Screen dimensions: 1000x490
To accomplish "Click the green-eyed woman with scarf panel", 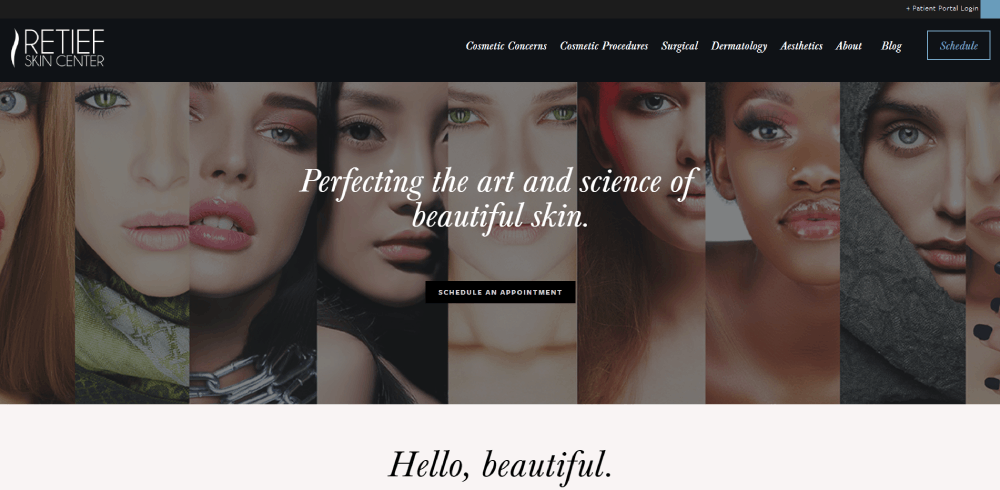I will (x=132, y=242).
